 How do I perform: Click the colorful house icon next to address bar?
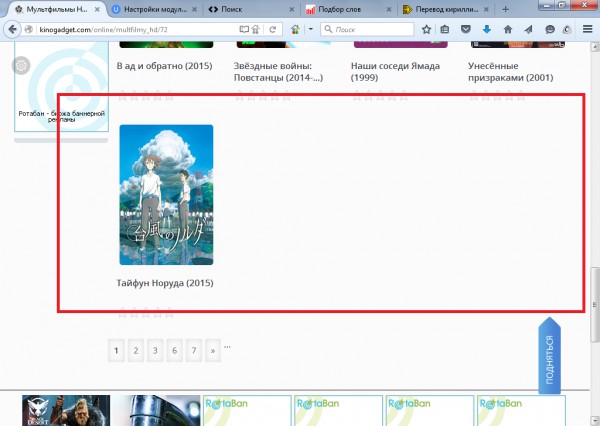tap(295, 29)
